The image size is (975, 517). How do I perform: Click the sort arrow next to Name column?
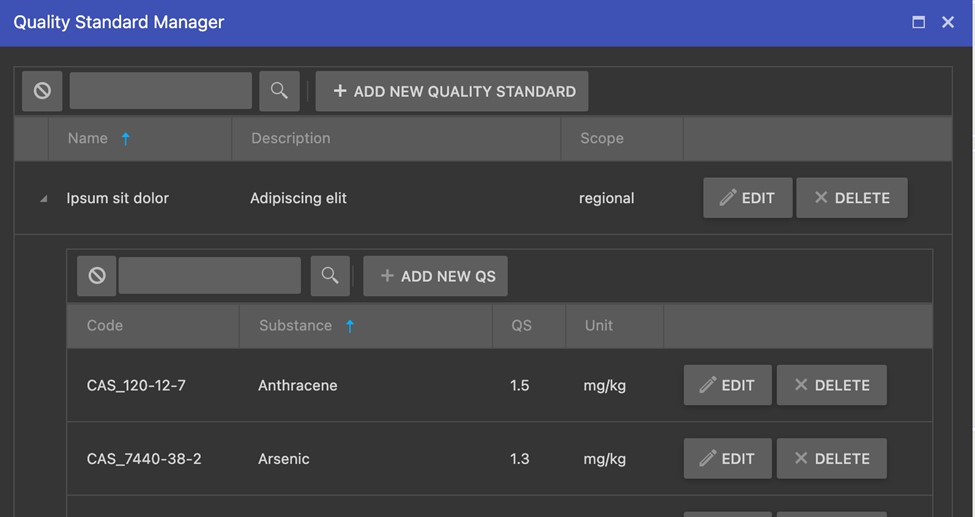126,139
